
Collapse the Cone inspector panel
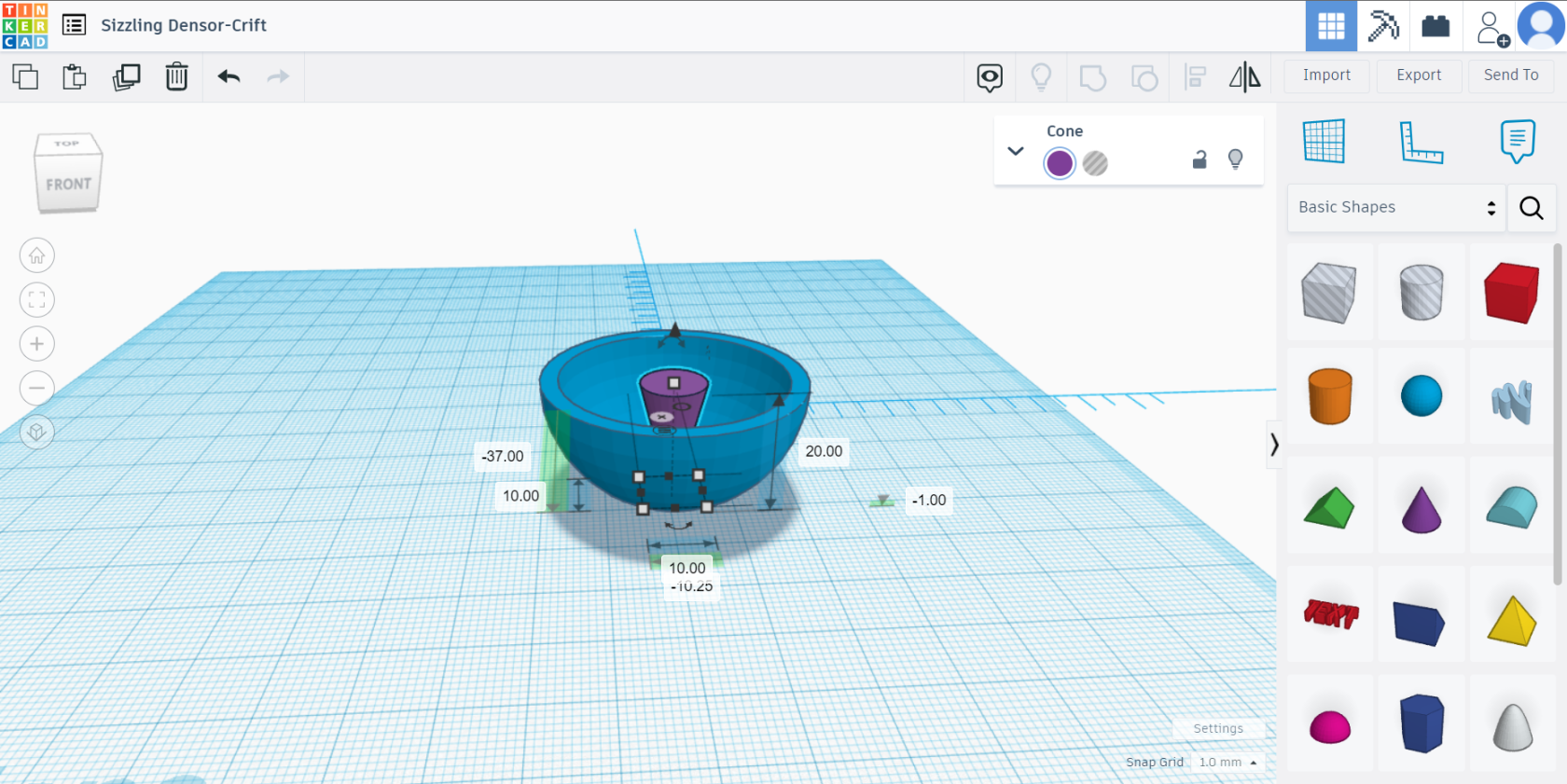1016,151
